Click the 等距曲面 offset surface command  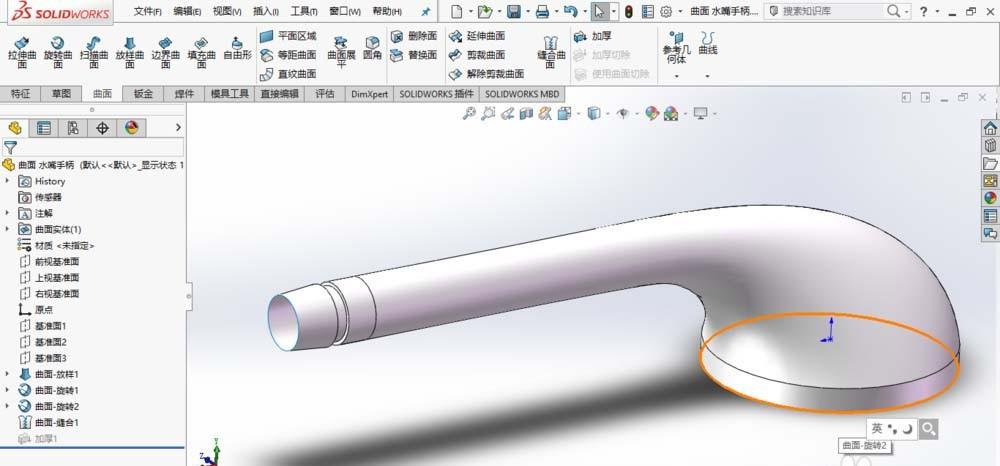pos(288,55)
